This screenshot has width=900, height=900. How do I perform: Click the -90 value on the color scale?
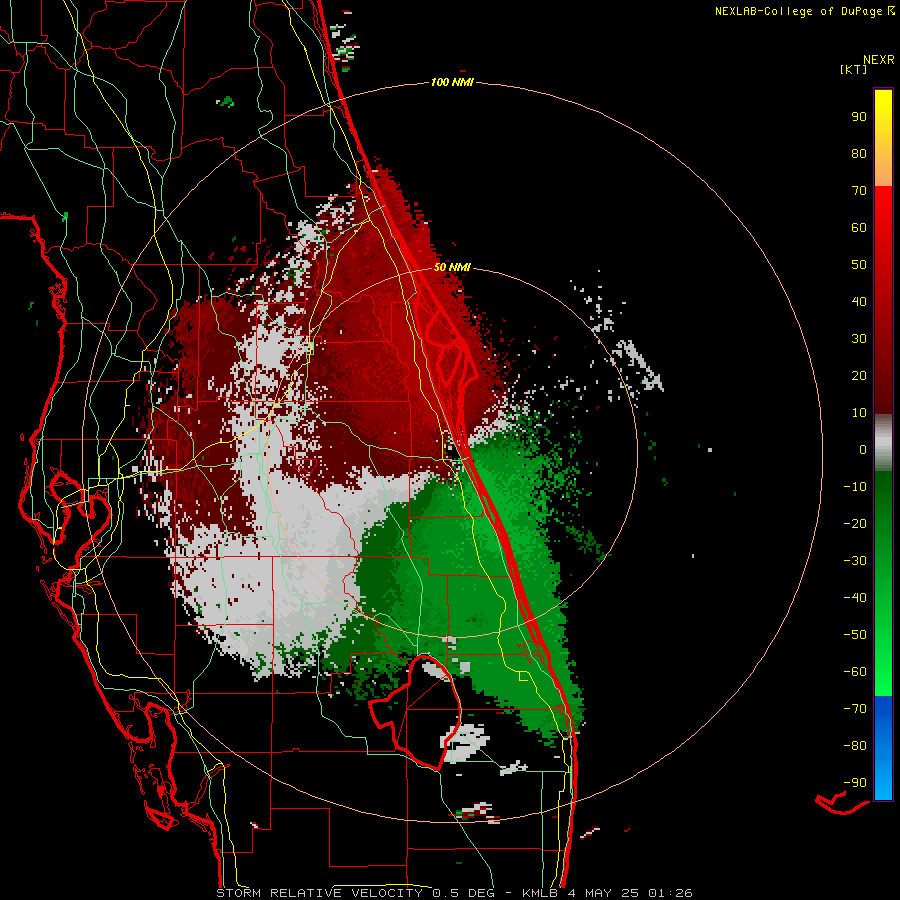coord(855,783)
